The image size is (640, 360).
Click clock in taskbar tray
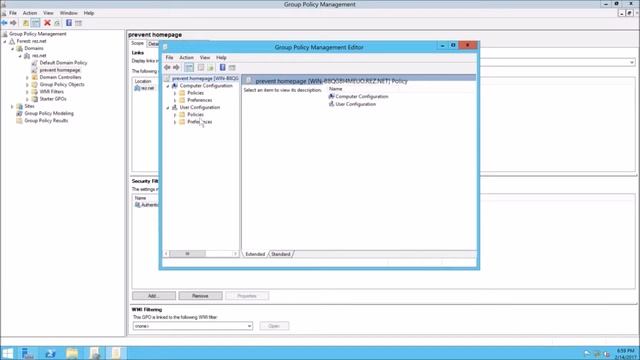(x=625, y=353)
